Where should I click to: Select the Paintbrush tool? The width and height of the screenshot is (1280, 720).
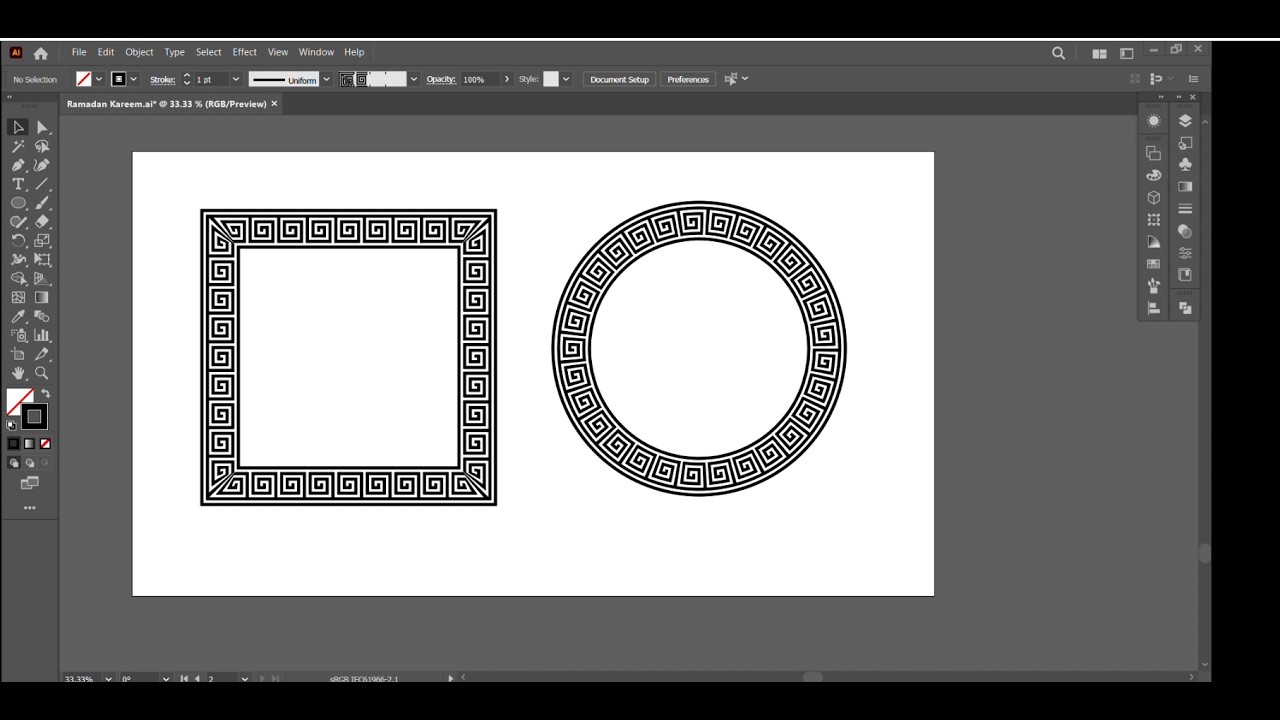[x=42, y=203]
